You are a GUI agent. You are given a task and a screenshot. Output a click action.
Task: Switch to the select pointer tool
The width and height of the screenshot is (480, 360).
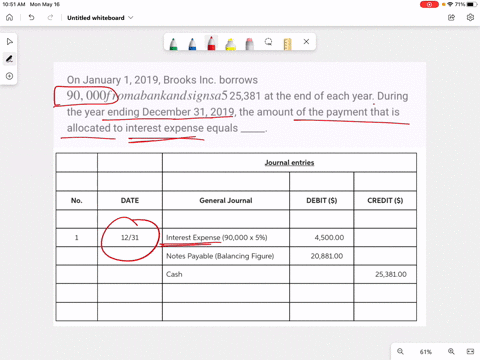(x=9, y=42)
